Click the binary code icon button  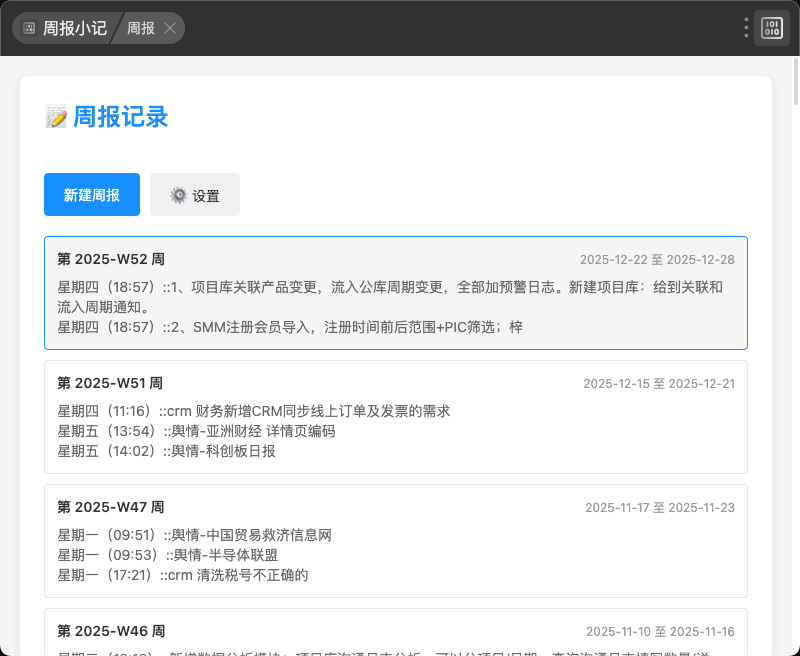click(x=772, y=28)
